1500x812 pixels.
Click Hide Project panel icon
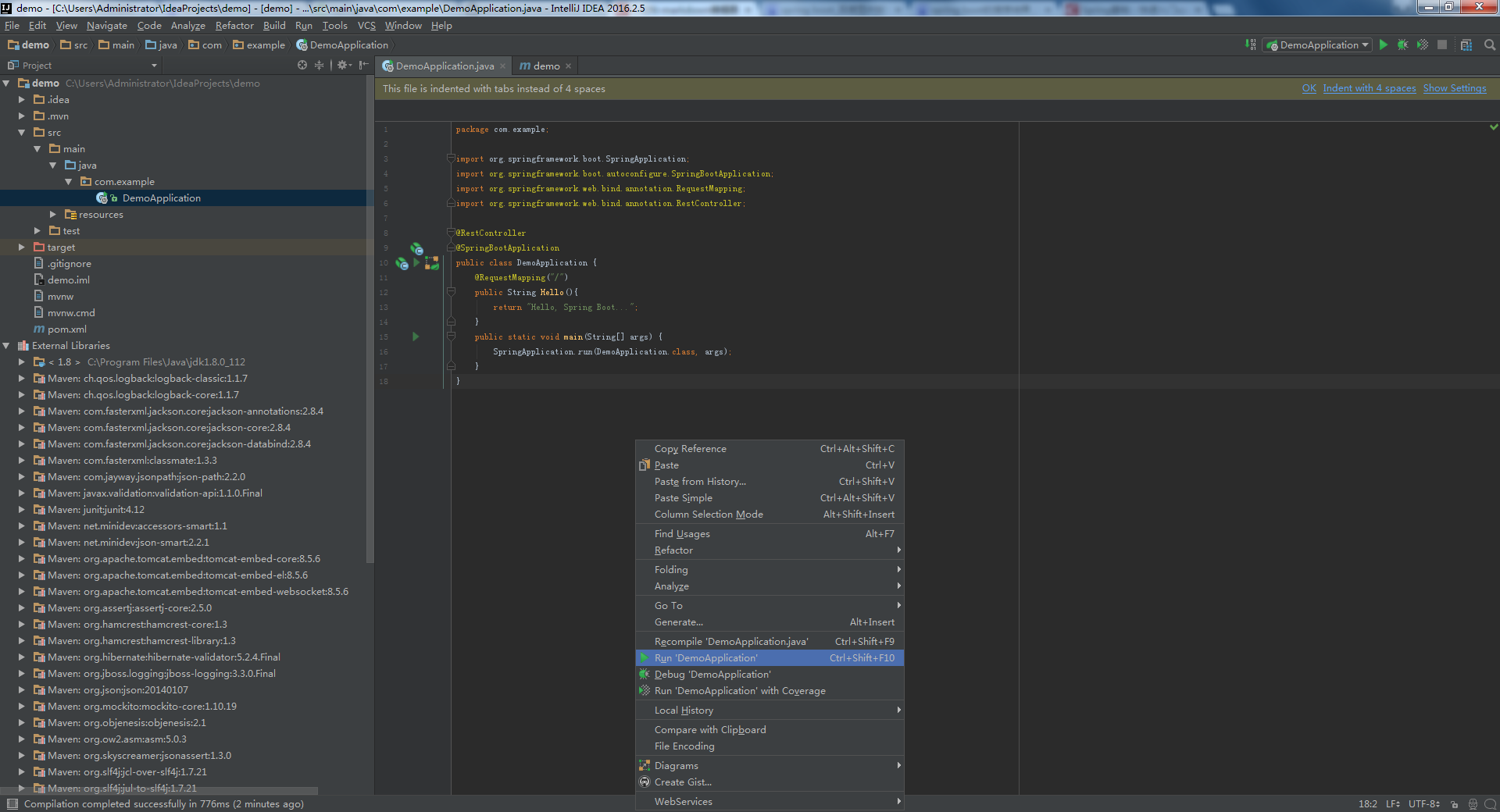click(x=363, y=66)
